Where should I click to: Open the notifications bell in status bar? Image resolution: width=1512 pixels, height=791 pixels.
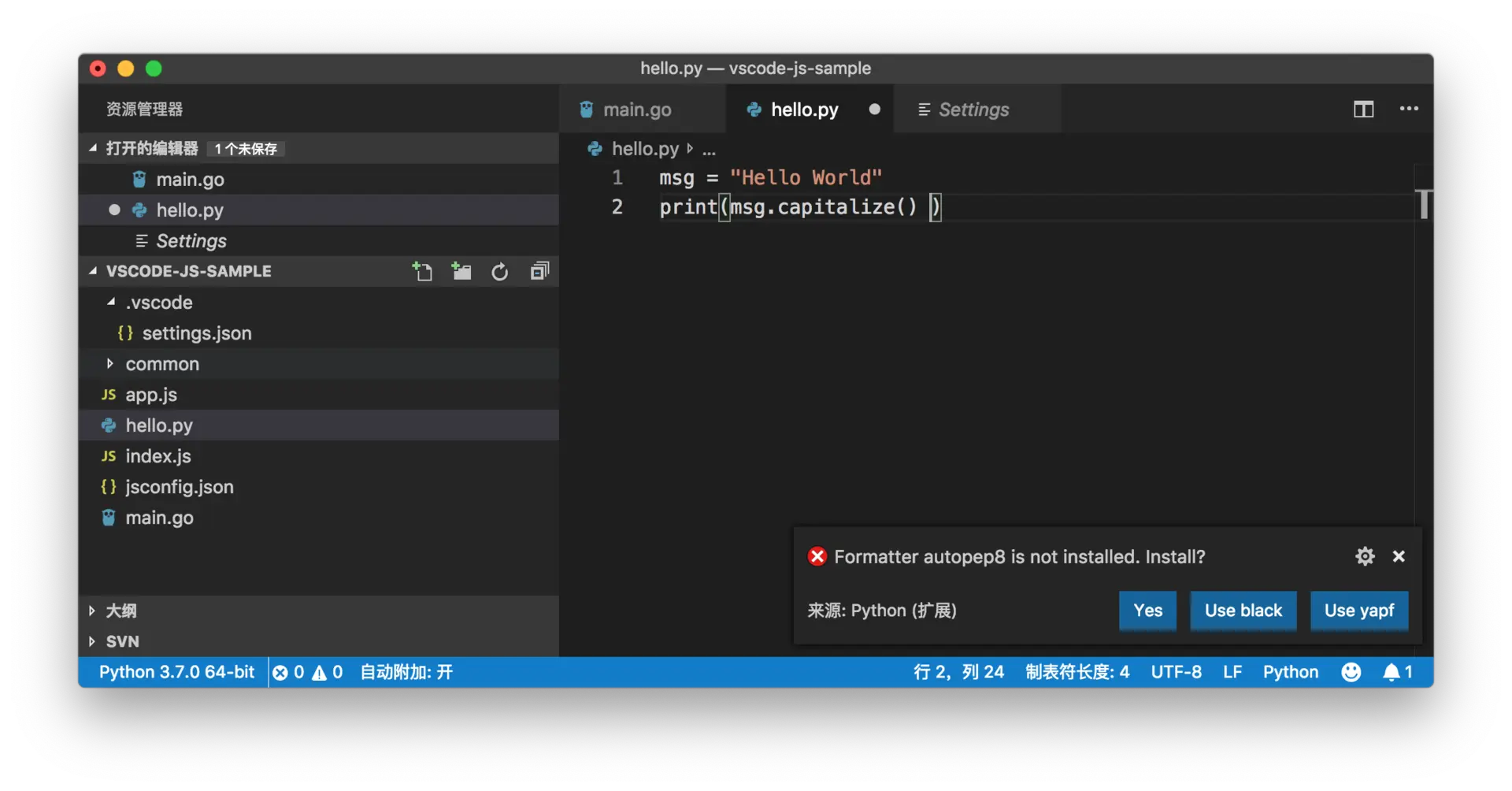pos(1398,672)
